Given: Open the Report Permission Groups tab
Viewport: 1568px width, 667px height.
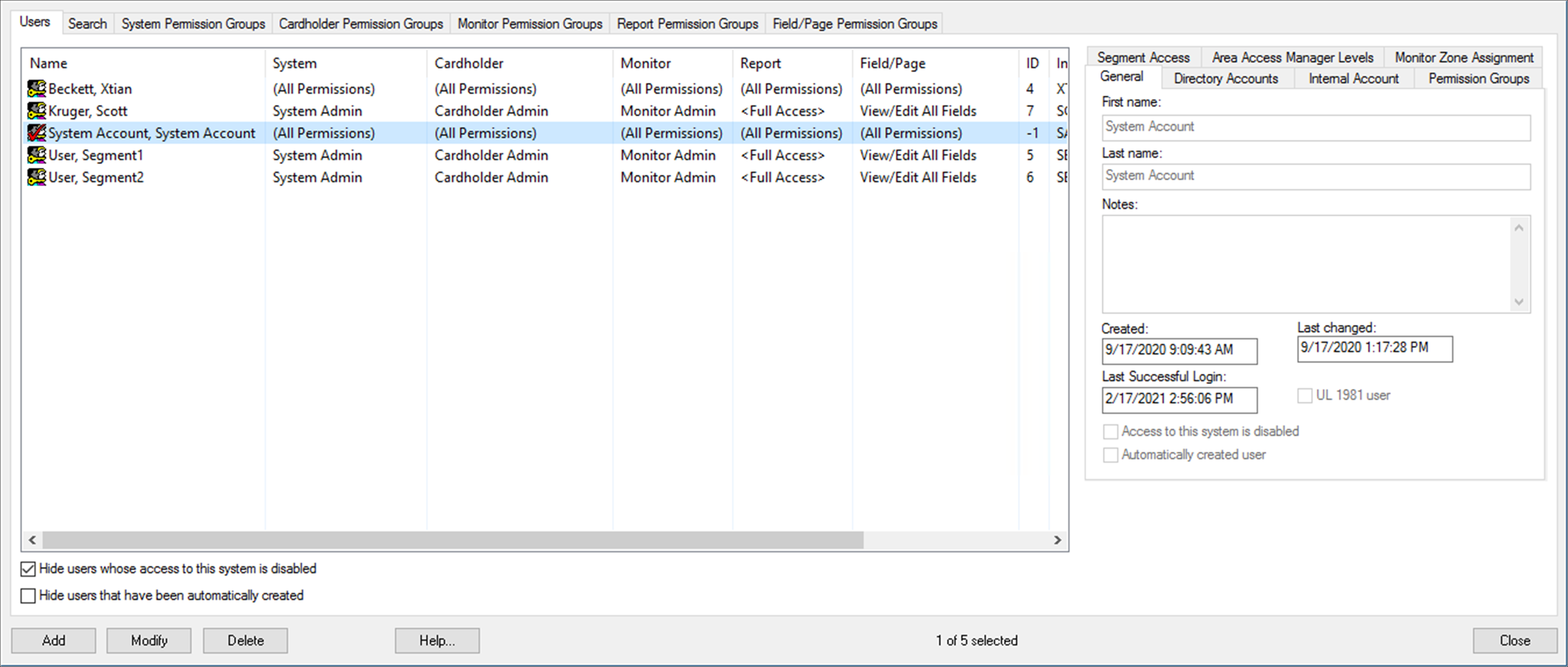Looking at the screenshot, I should coord(687,24).
